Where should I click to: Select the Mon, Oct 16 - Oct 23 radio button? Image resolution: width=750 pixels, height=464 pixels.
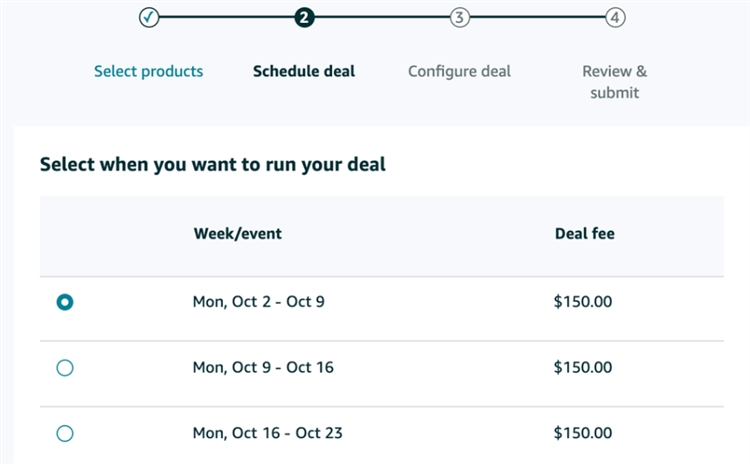[65, 433]
